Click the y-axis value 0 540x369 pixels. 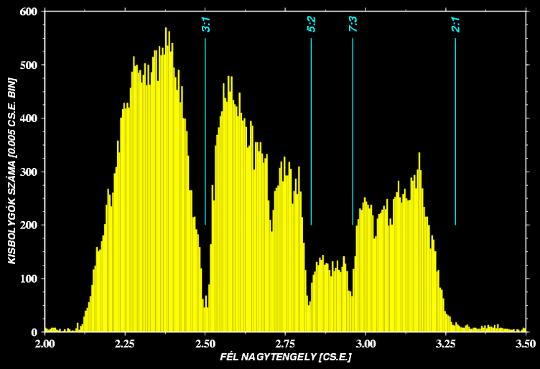[x=34, y=332]
